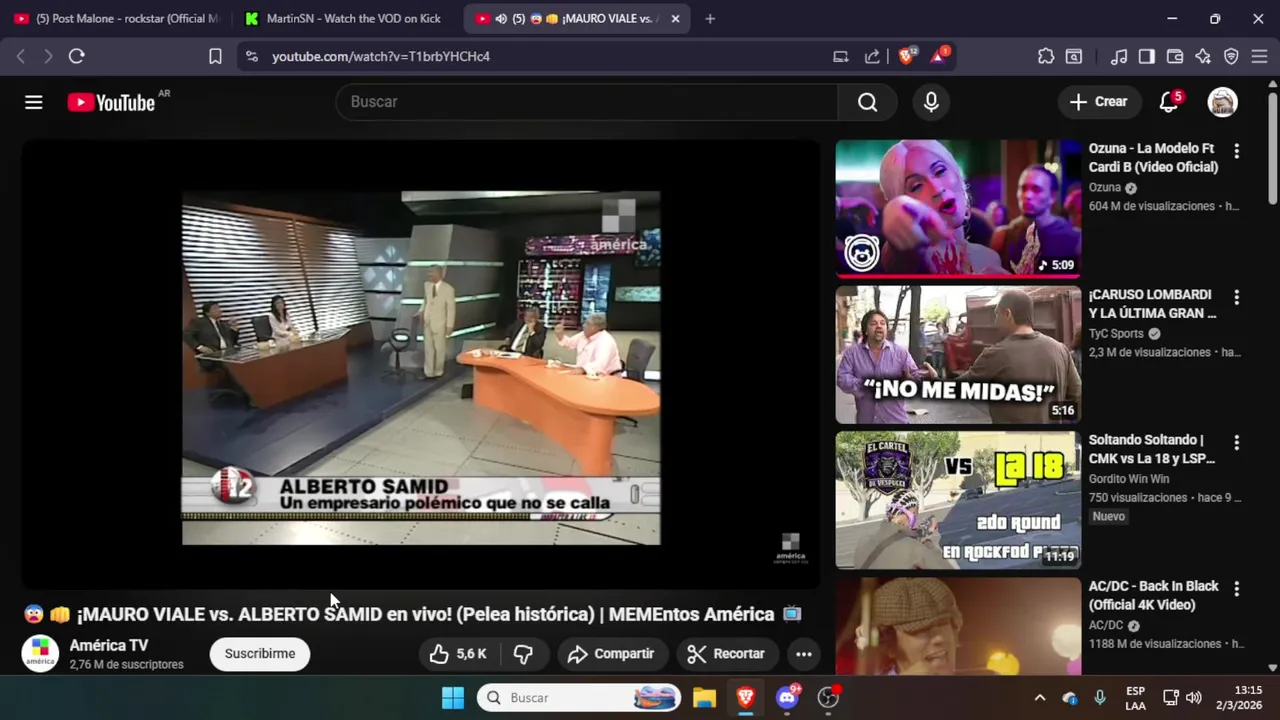Click the video player to pause

(x=421, y=365)
